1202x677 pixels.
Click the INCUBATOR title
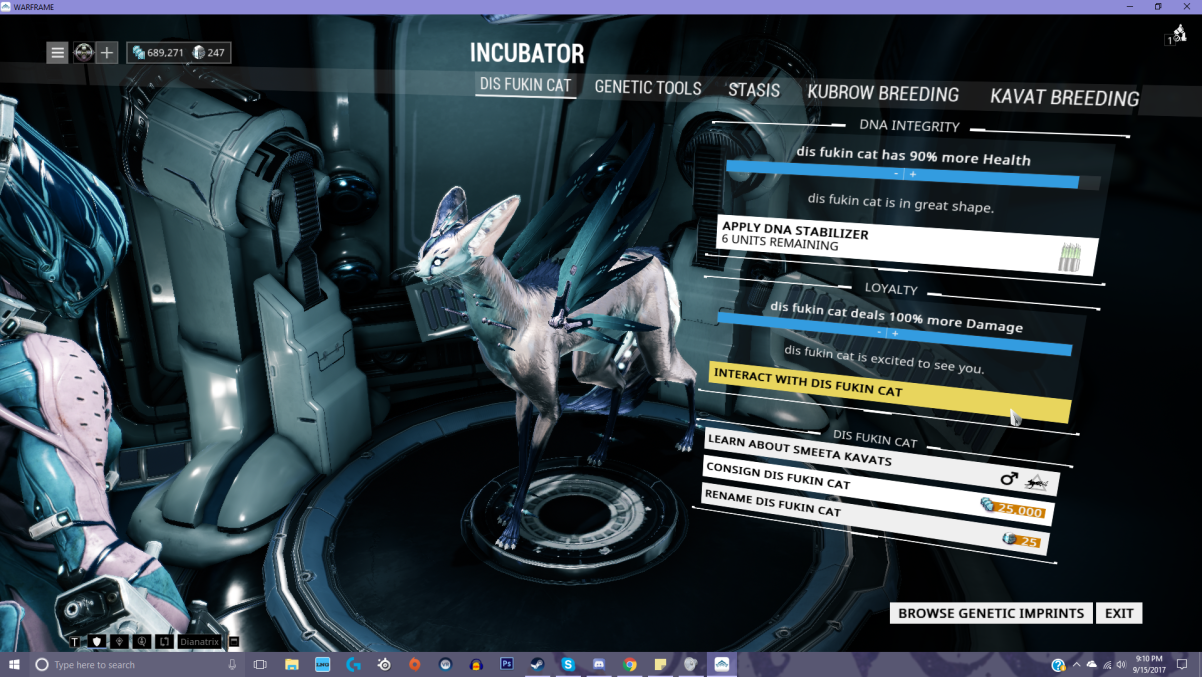[x=527, y=53]
